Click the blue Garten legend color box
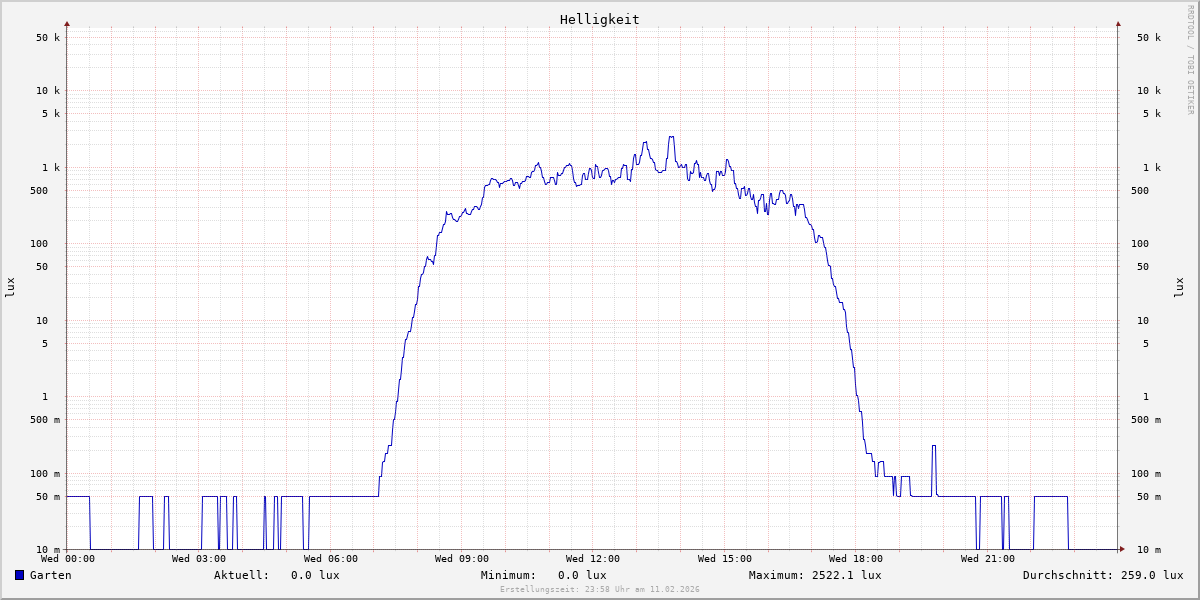 [x=19, y=575]
